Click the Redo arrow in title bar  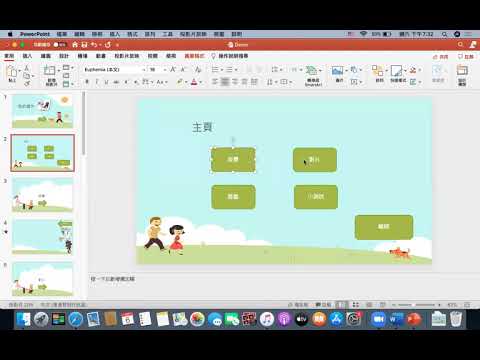pos(108,44)
